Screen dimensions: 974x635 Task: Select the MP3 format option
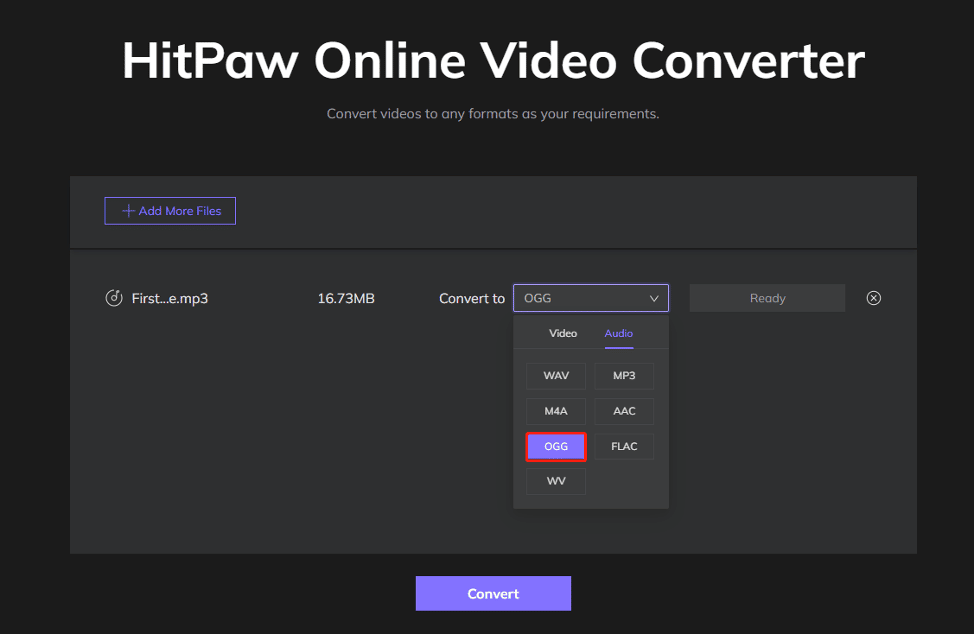point(624,376)
